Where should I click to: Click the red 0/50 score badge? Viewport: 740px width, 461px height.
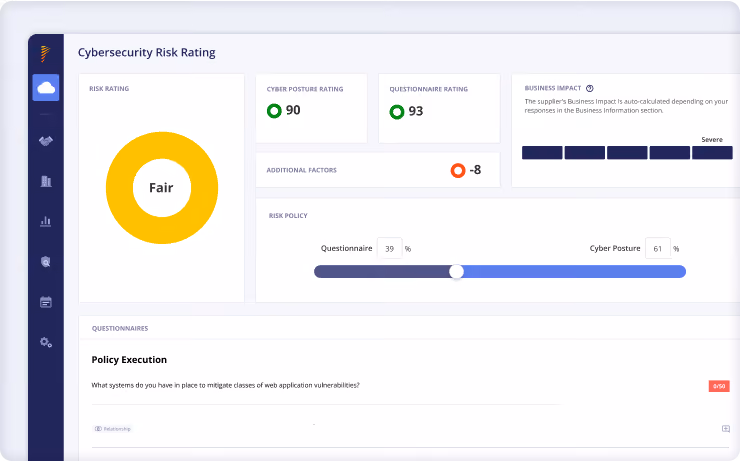(x=719, y=386)
